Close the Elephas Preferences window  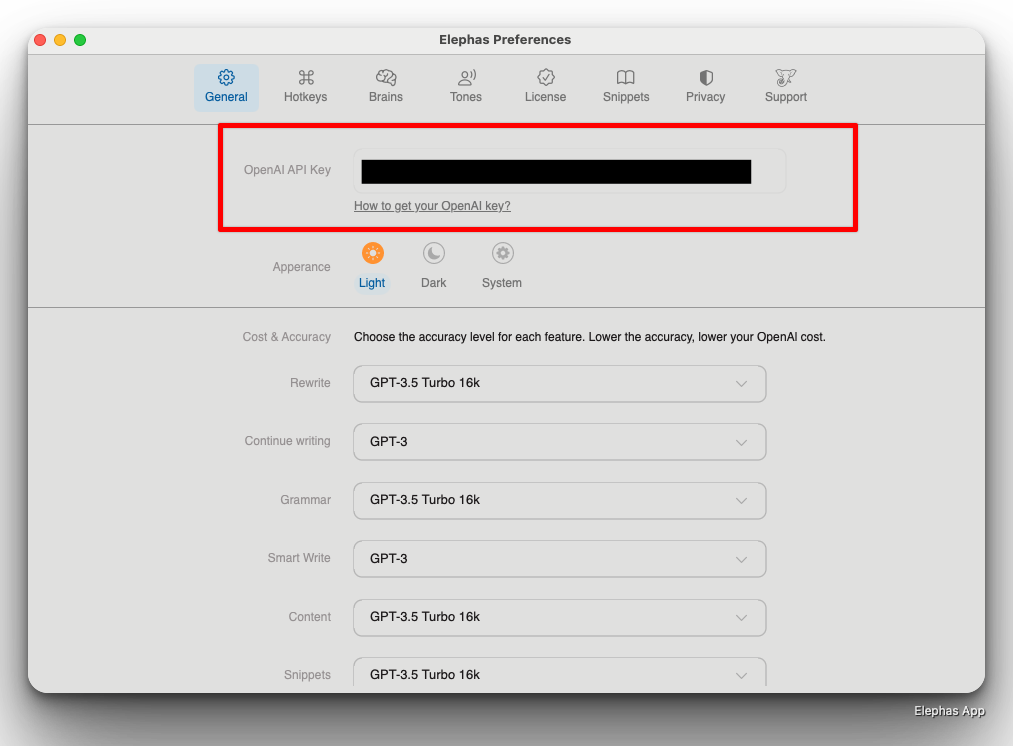pyautogui.click(x=40, y=40)
